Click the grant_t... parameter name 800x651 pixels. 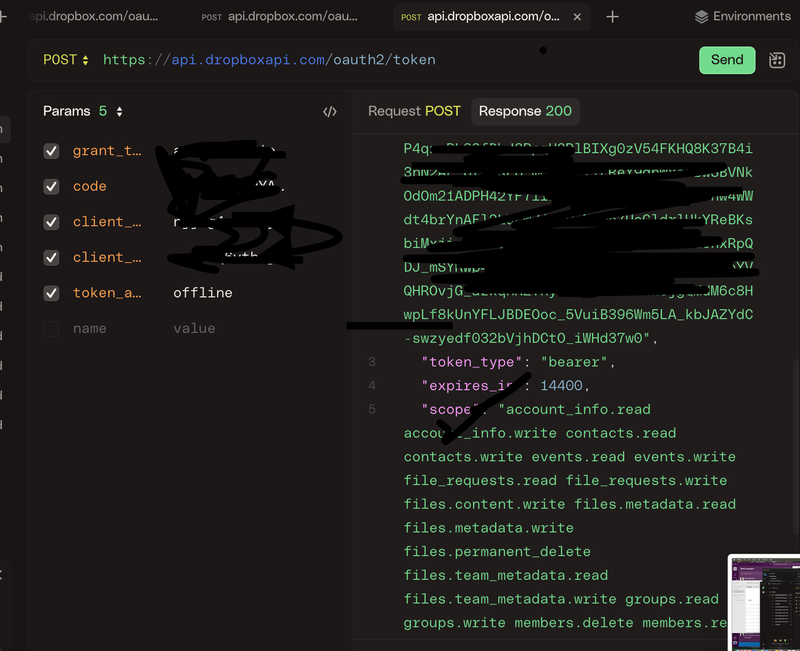coord(107,151)
